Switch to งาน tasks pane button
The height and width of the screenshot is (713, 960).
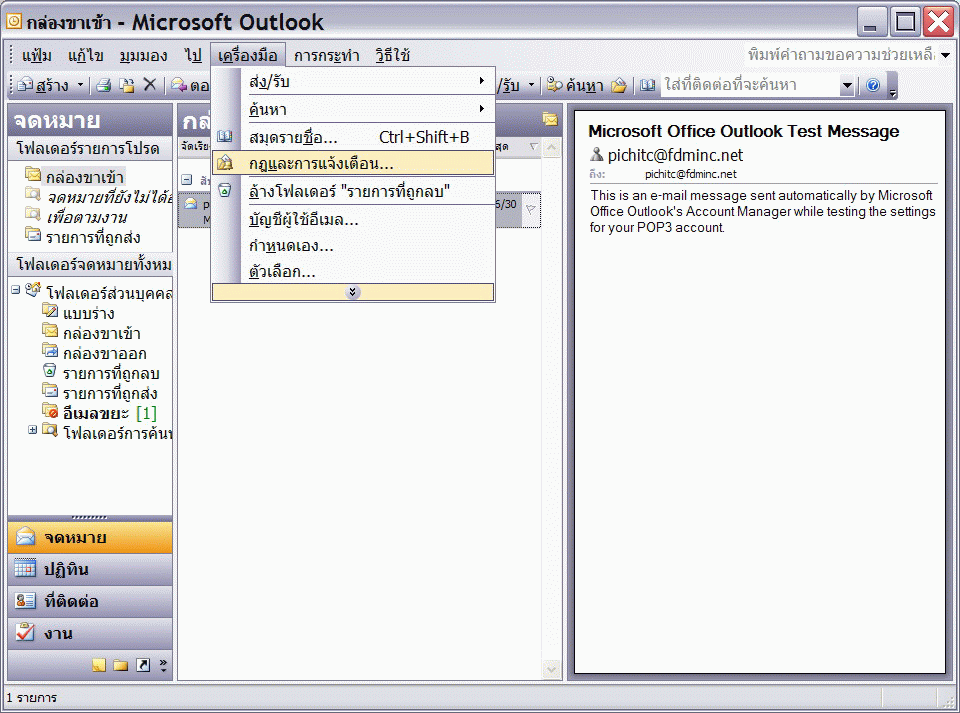click(90, 633)
